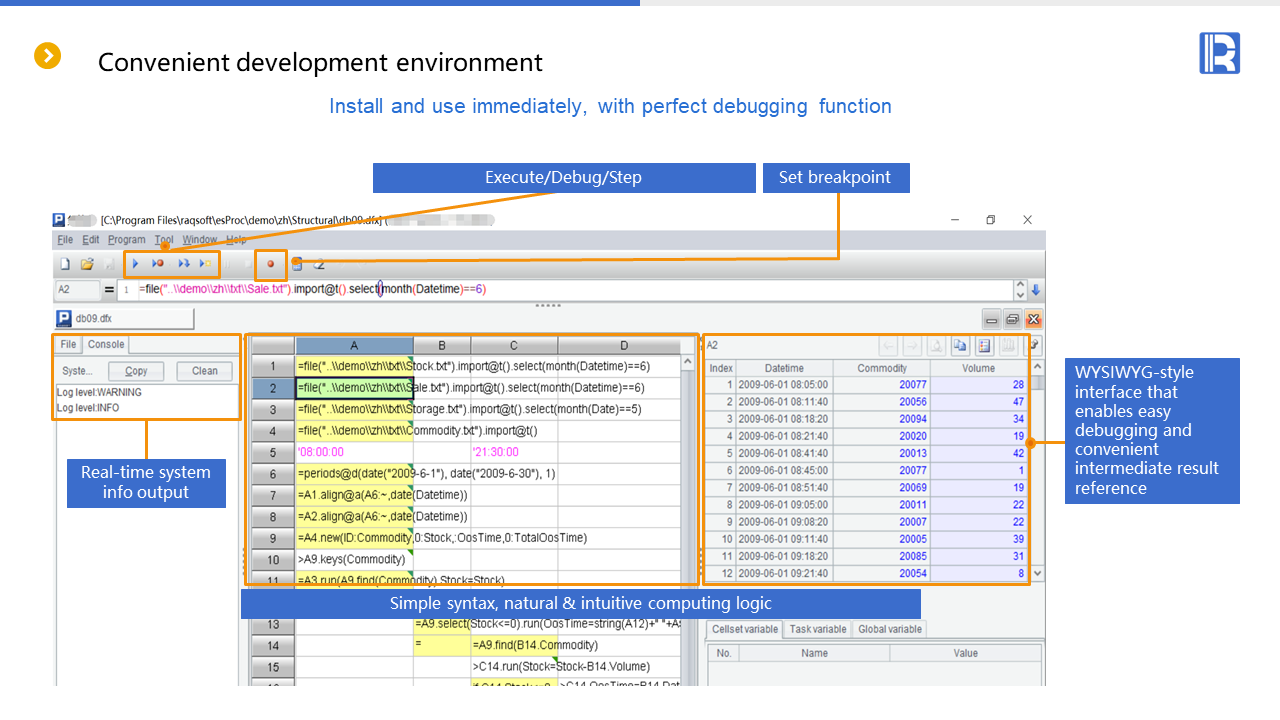Click the eraser icon in main toolbar
1280x720 pixels.
(x=319, y=264)
